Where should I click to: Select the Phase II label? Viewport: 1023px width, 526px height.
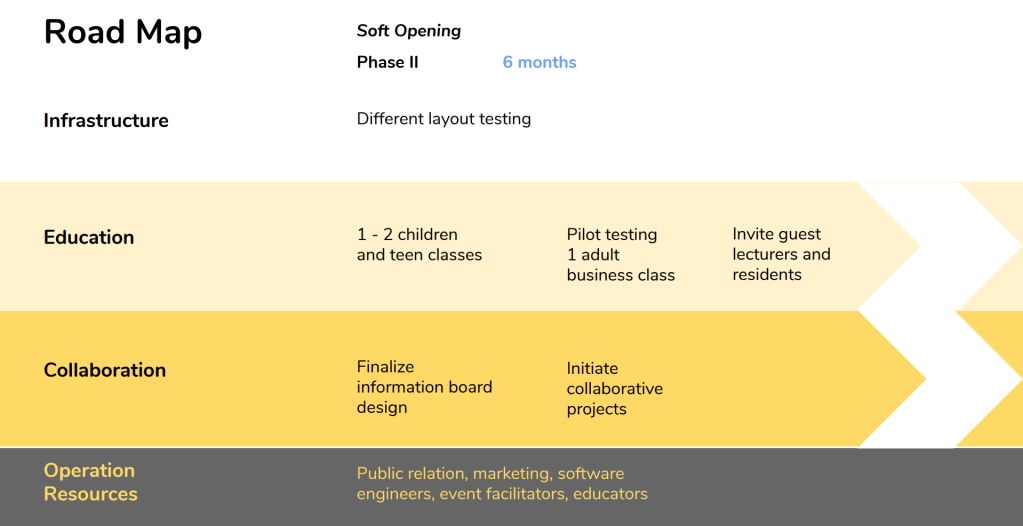(x=387, y=62)
